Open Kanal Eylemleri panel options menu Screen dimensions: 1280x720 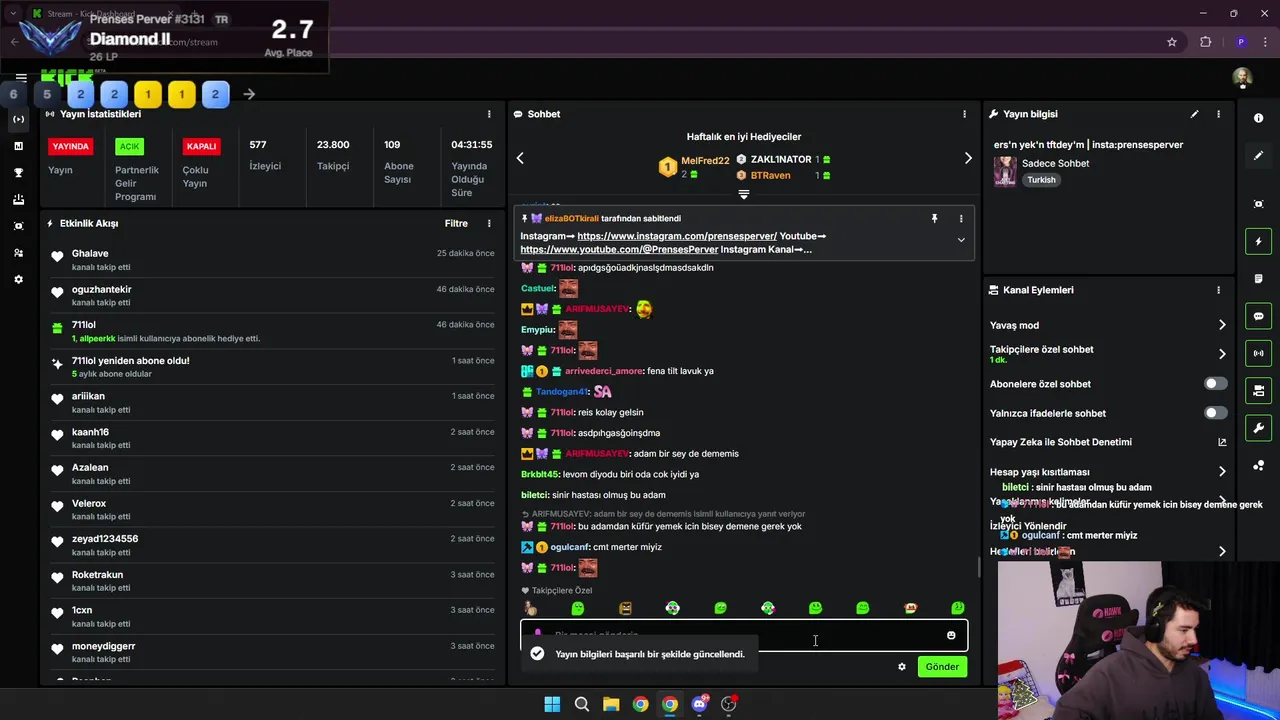pyautogui.click(x=1218, y=290)
